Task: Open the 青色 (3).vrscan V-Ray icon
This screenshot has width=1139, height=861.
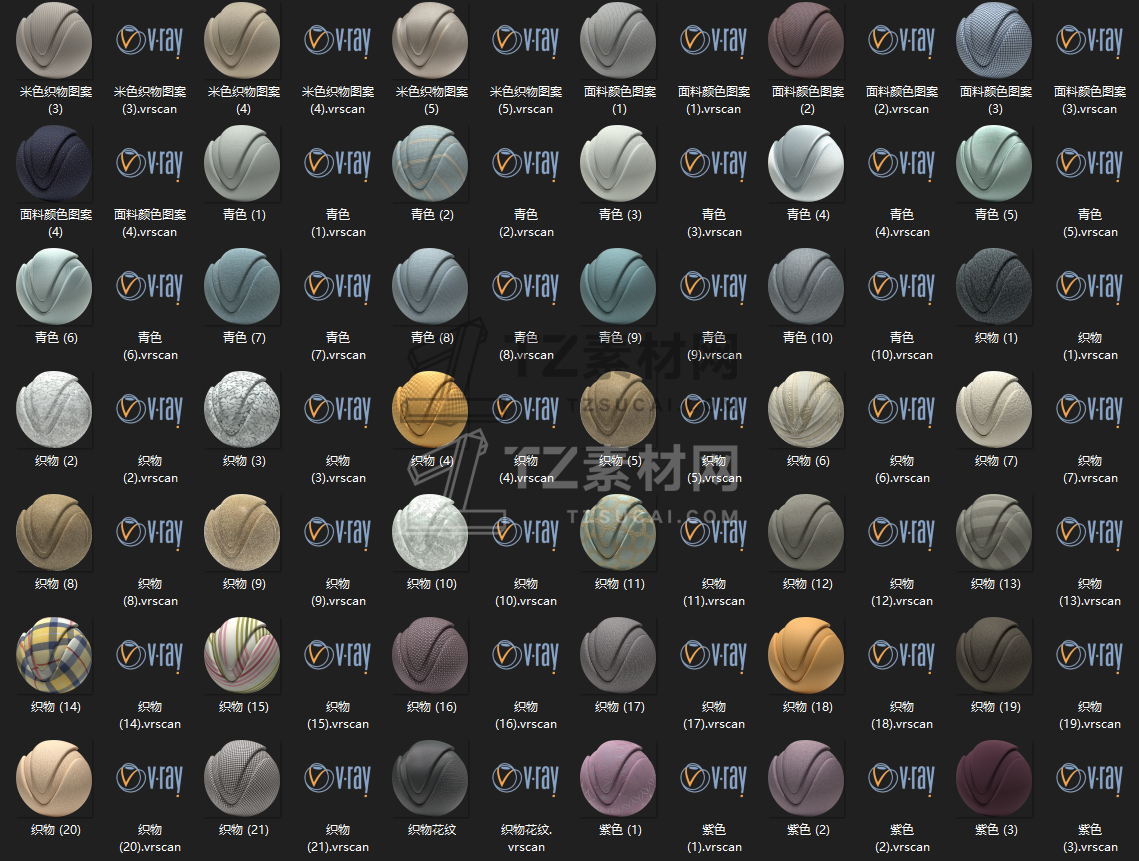Action: [x=714, y=163]
